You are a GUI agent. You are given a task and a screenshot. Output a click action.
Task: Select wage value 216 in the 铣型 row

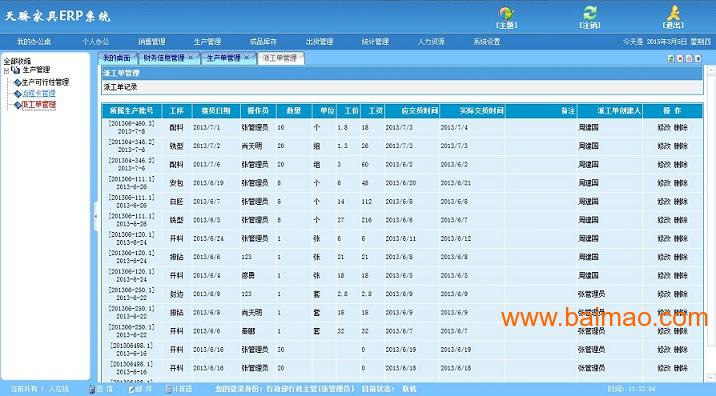click(x=367, y=220)
